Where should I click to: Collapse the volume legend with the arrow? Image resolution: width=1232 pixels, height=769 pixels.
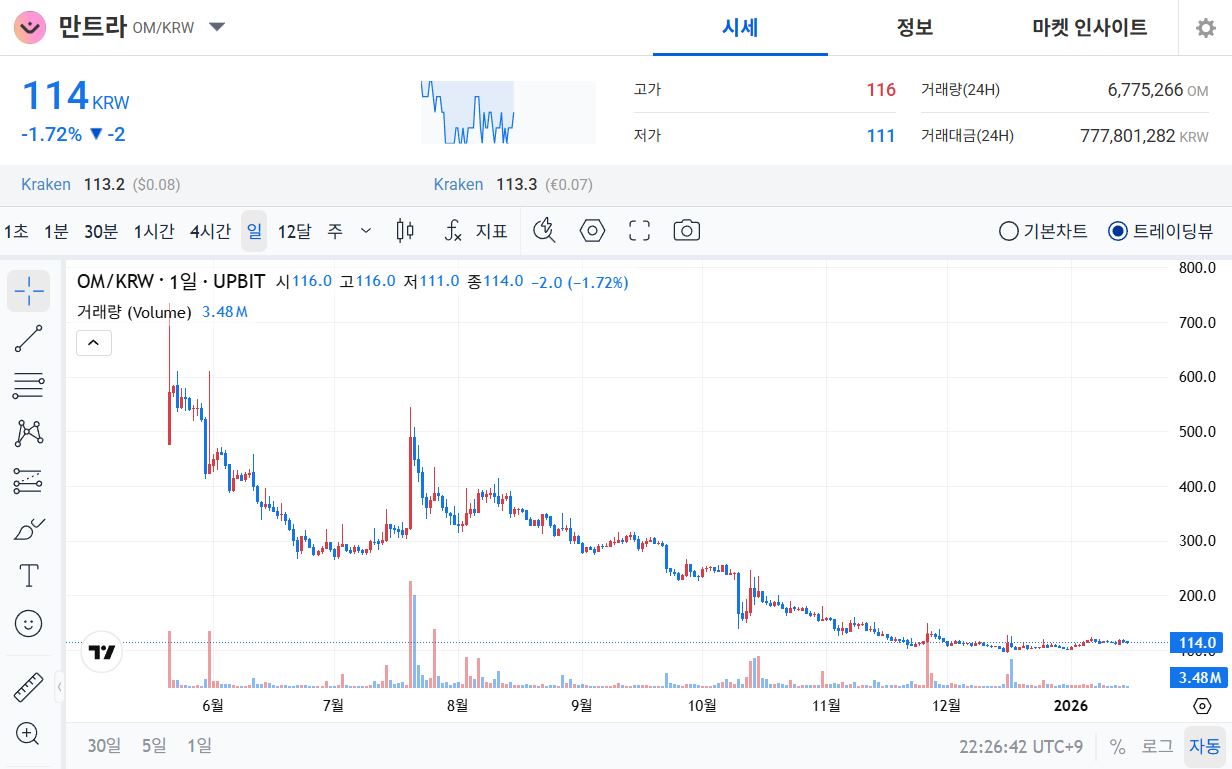click(94, 342)
